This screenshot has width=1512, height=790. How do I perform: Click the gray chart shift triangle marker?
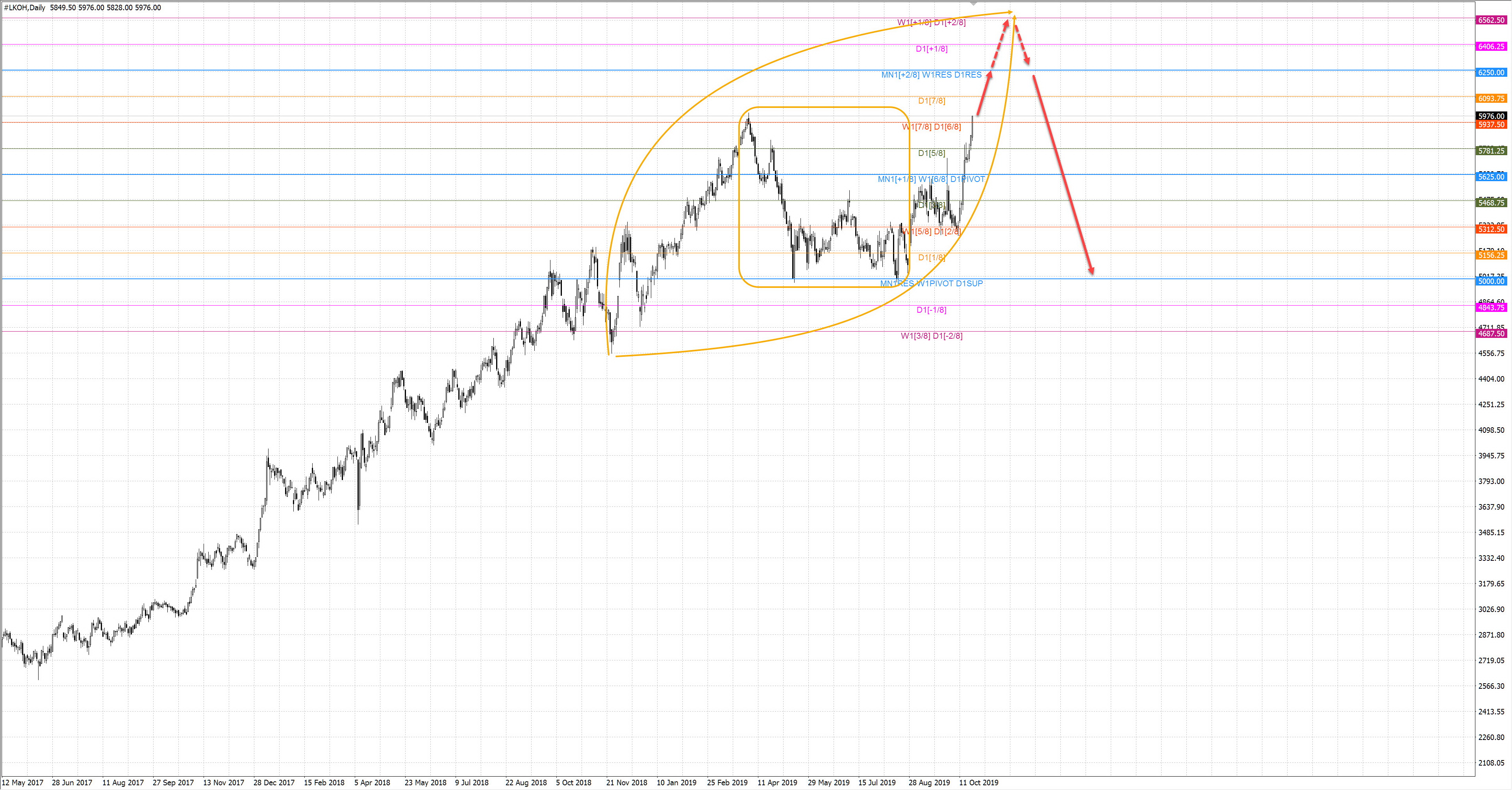(x=974, y=4)
